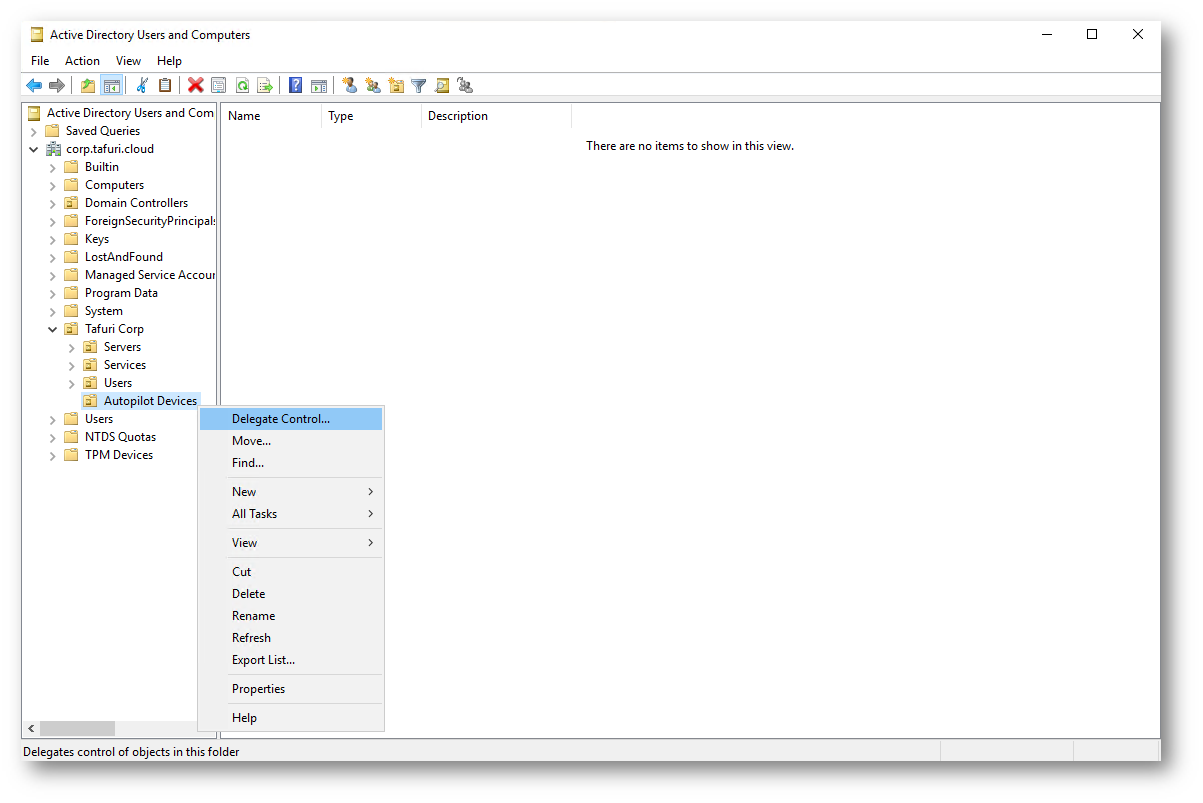Image resolution: width=1203 pixels, height=803 pixels.
Task: Click the Export List toolbar icon
Action: [x=265, y=86]
